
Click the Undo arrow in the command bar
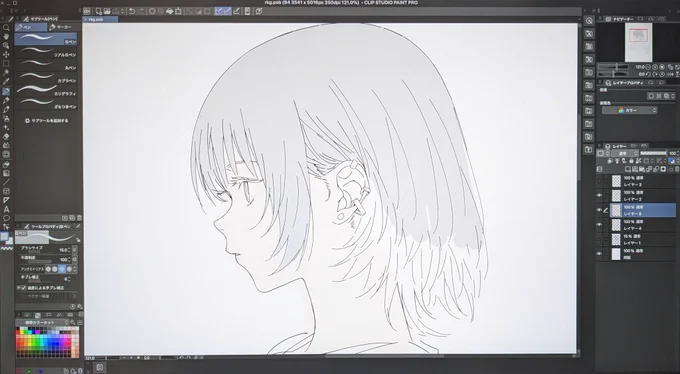coord(132,11)
